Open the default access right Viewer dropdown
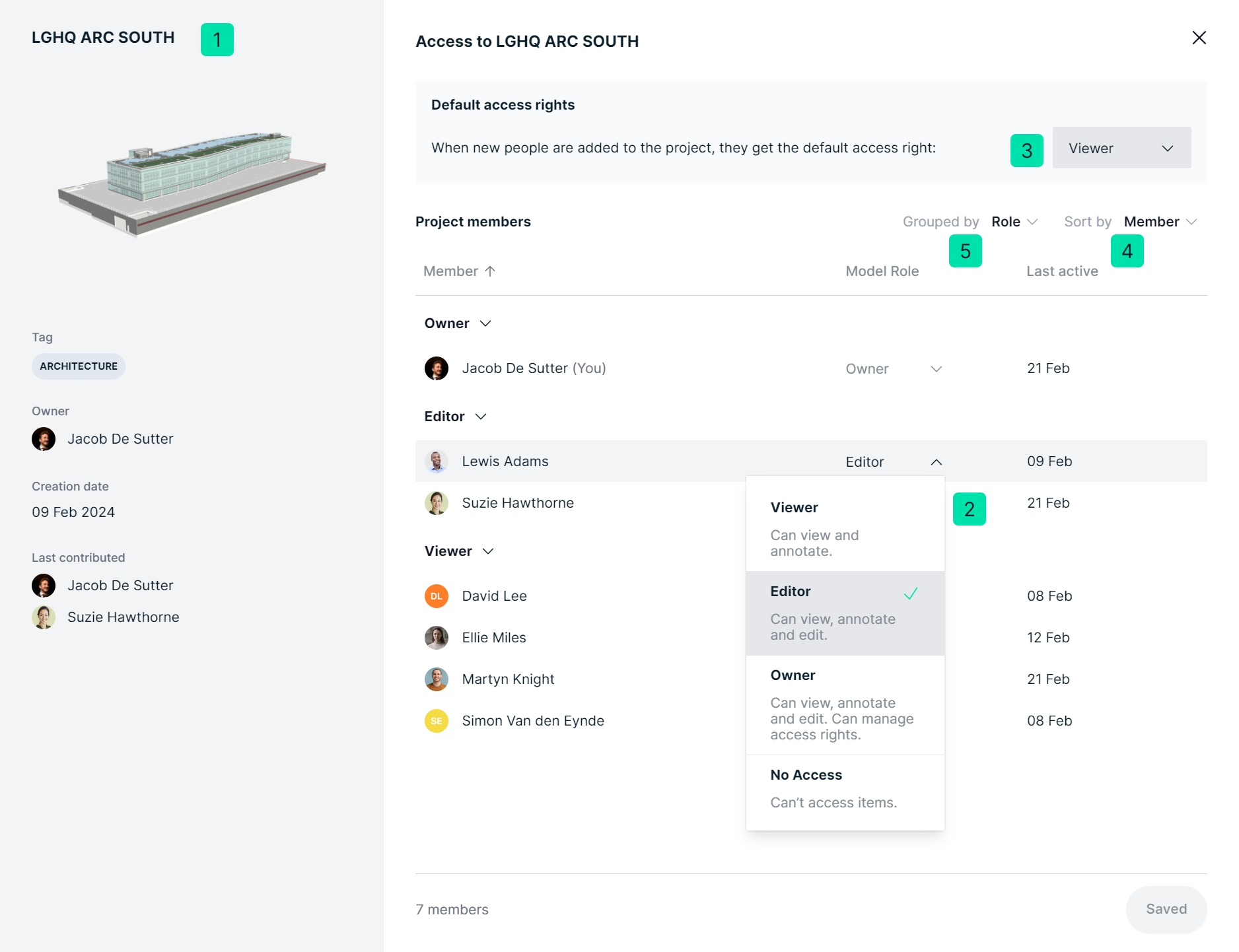 click(x=1121, y=148)
